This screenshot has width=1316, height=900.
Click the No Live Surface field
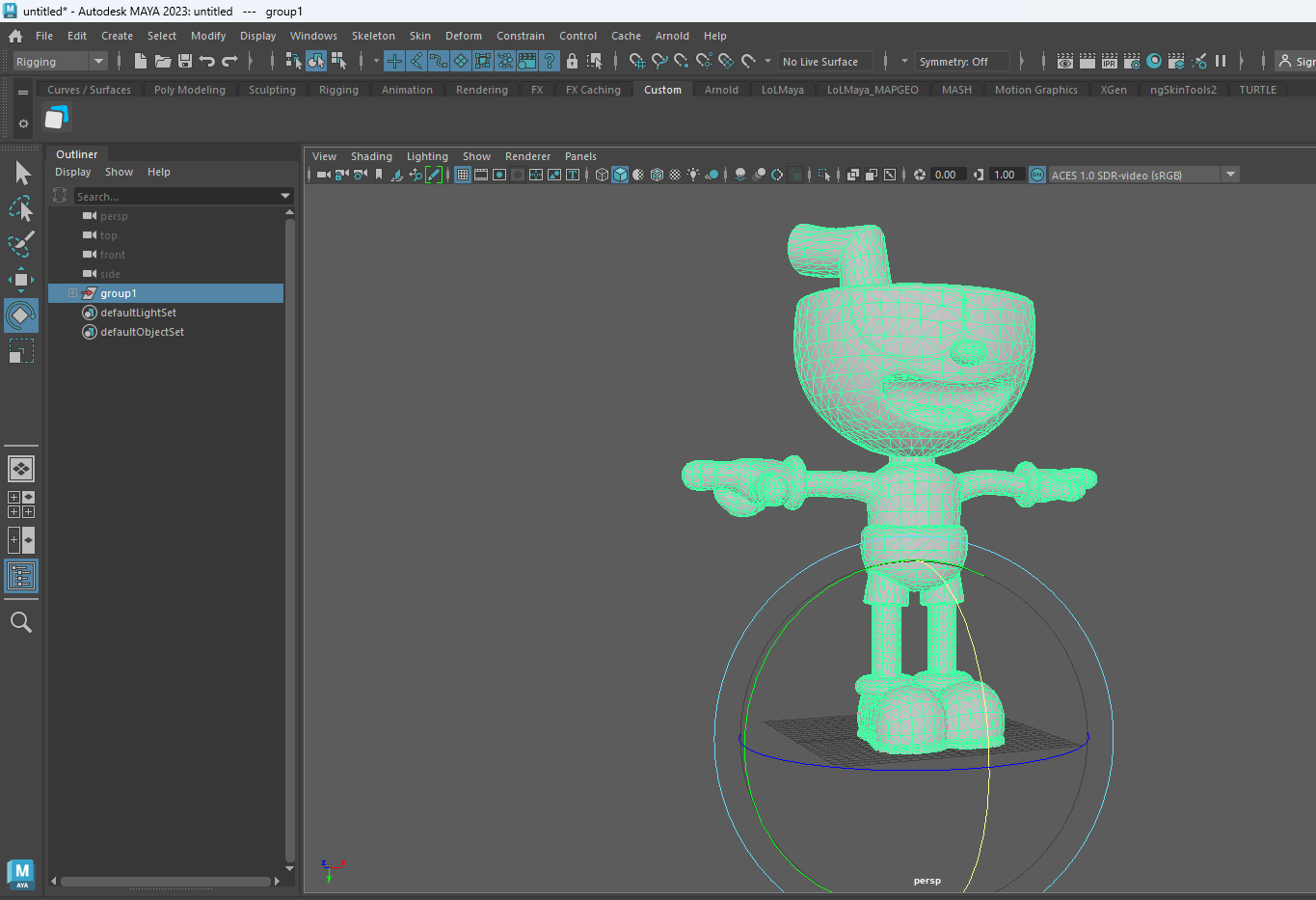pyautogui.click(x=825, y=61)
